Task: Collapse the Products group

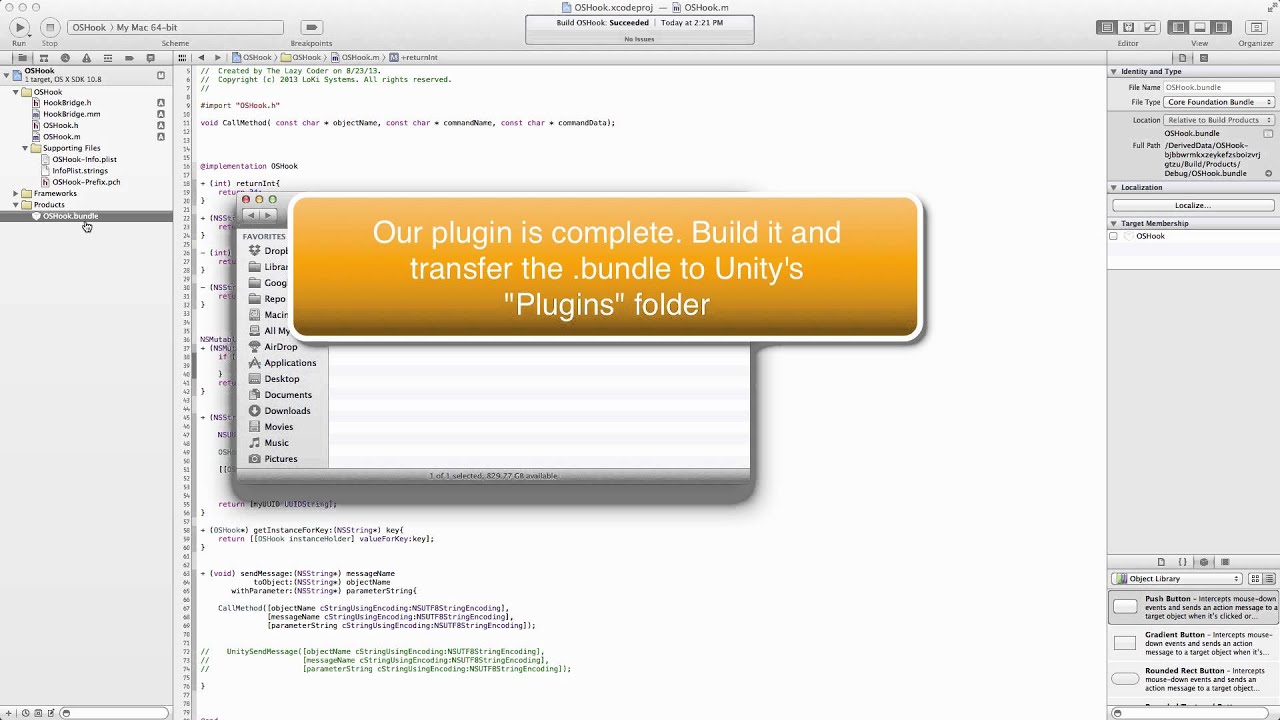Action: point(15,204)
